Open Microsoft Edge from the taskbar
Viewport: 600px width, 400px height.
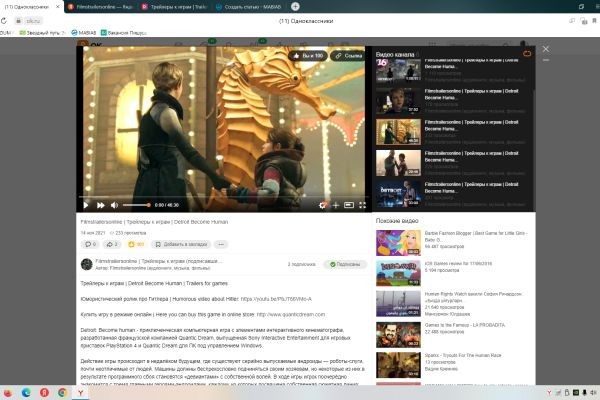click(x=26, y=392)
